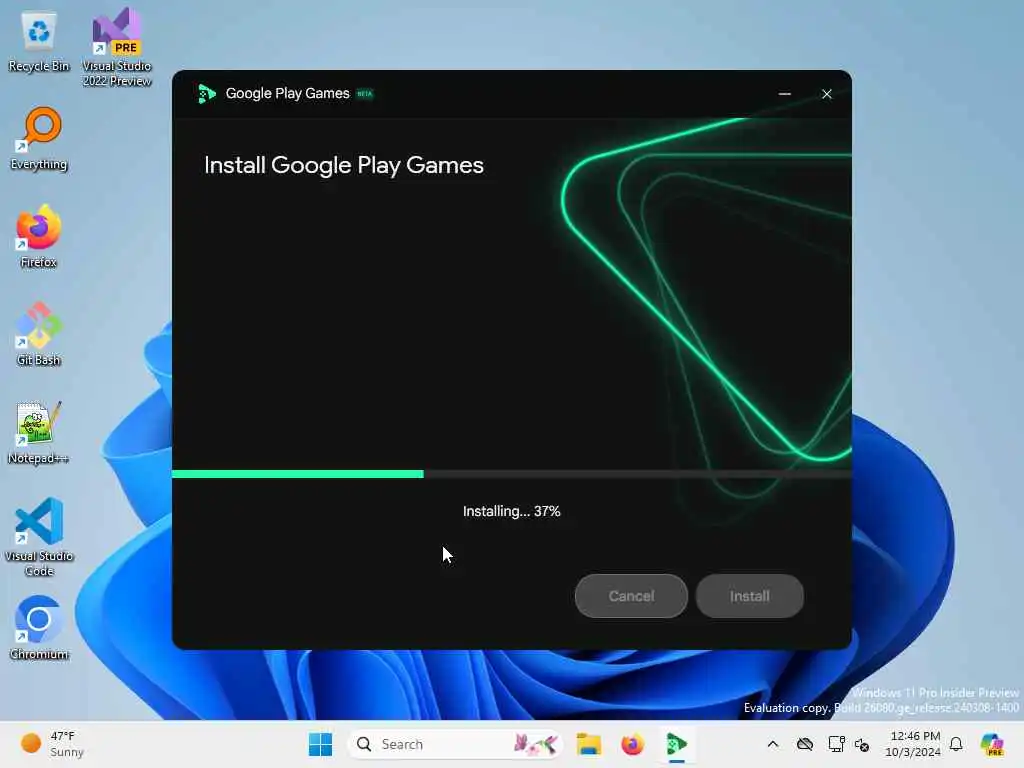
Task: Select the Chromium desktop shortcut
Action: point(39,628)
